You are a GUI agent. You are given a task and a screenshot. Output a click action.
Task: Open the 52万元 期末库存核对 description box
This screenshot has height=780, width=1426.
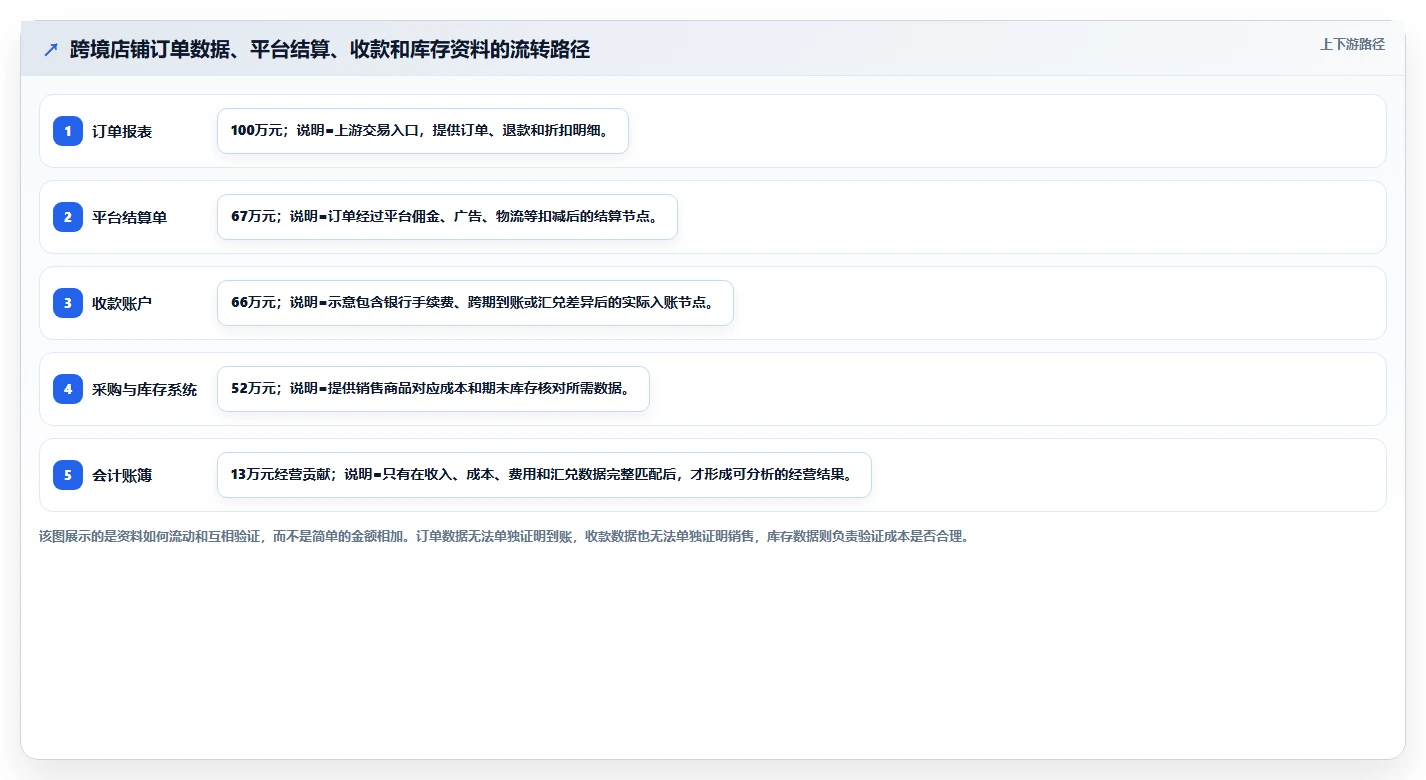tap(433, 389)
